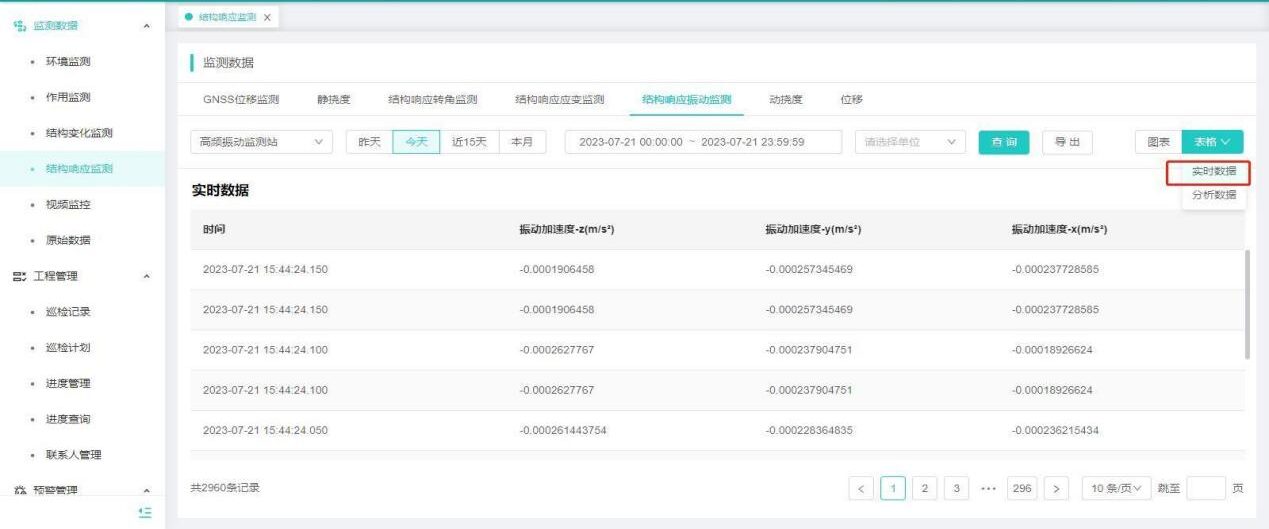Select the 今天 date range option
The width and height of the screenshot is (1269, 529).
coord(414,142)
